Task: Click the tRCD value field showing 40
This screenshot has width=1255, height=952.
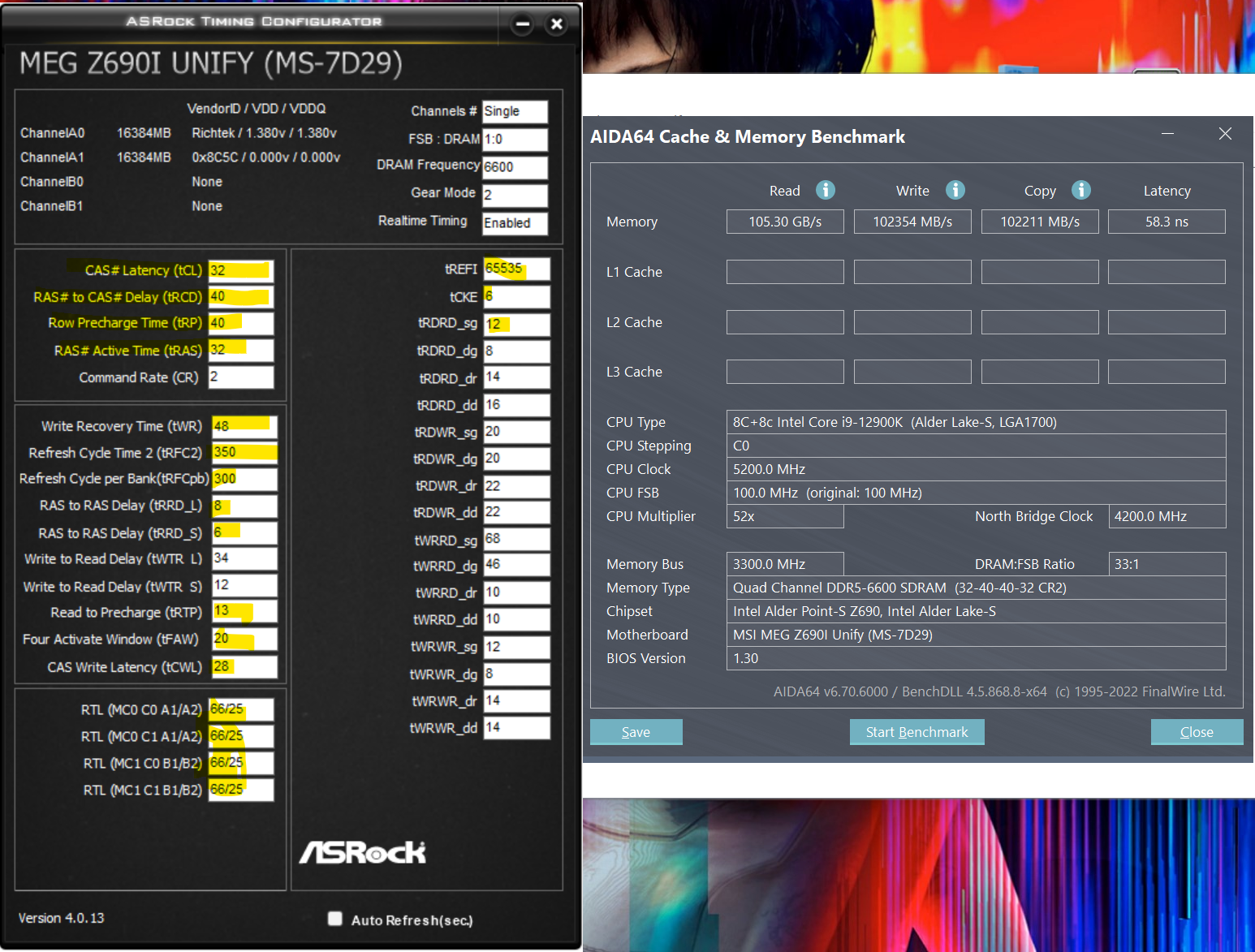Action: coord(241,297)
